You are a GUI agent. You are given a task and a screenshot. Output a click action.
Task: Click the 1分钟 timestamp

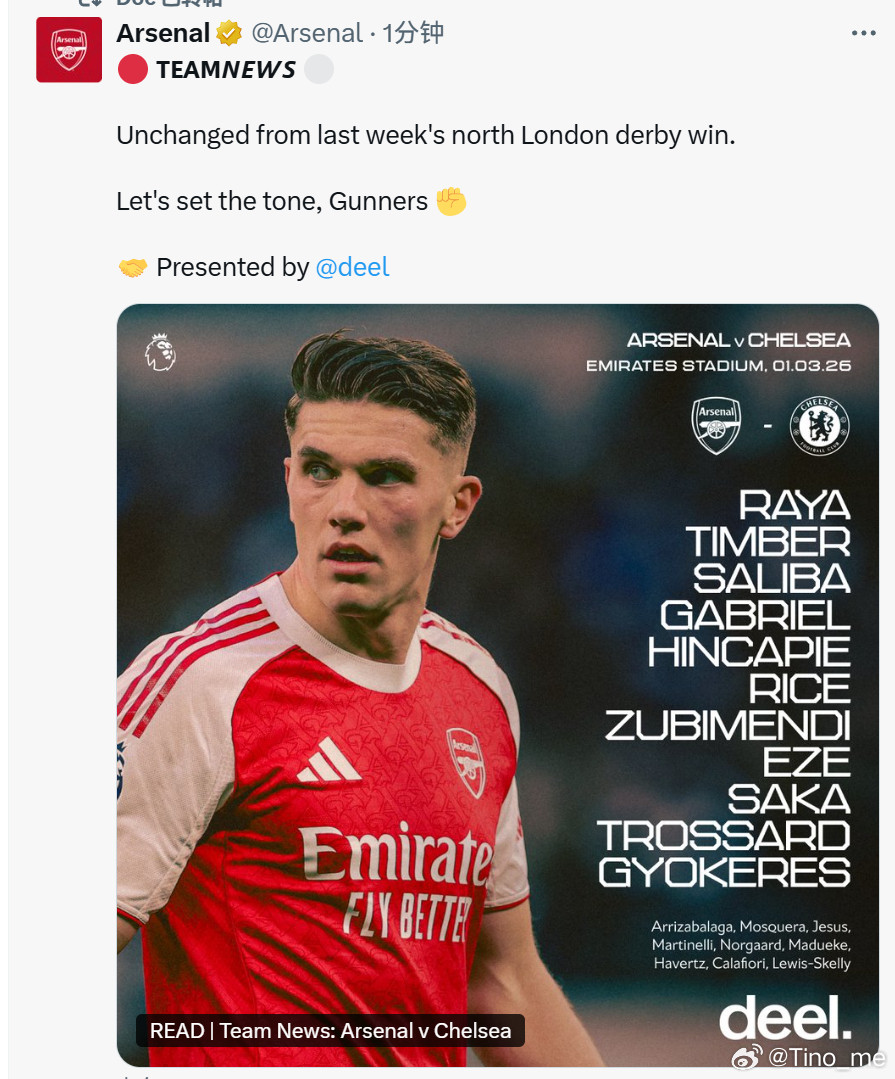[413, 33]
